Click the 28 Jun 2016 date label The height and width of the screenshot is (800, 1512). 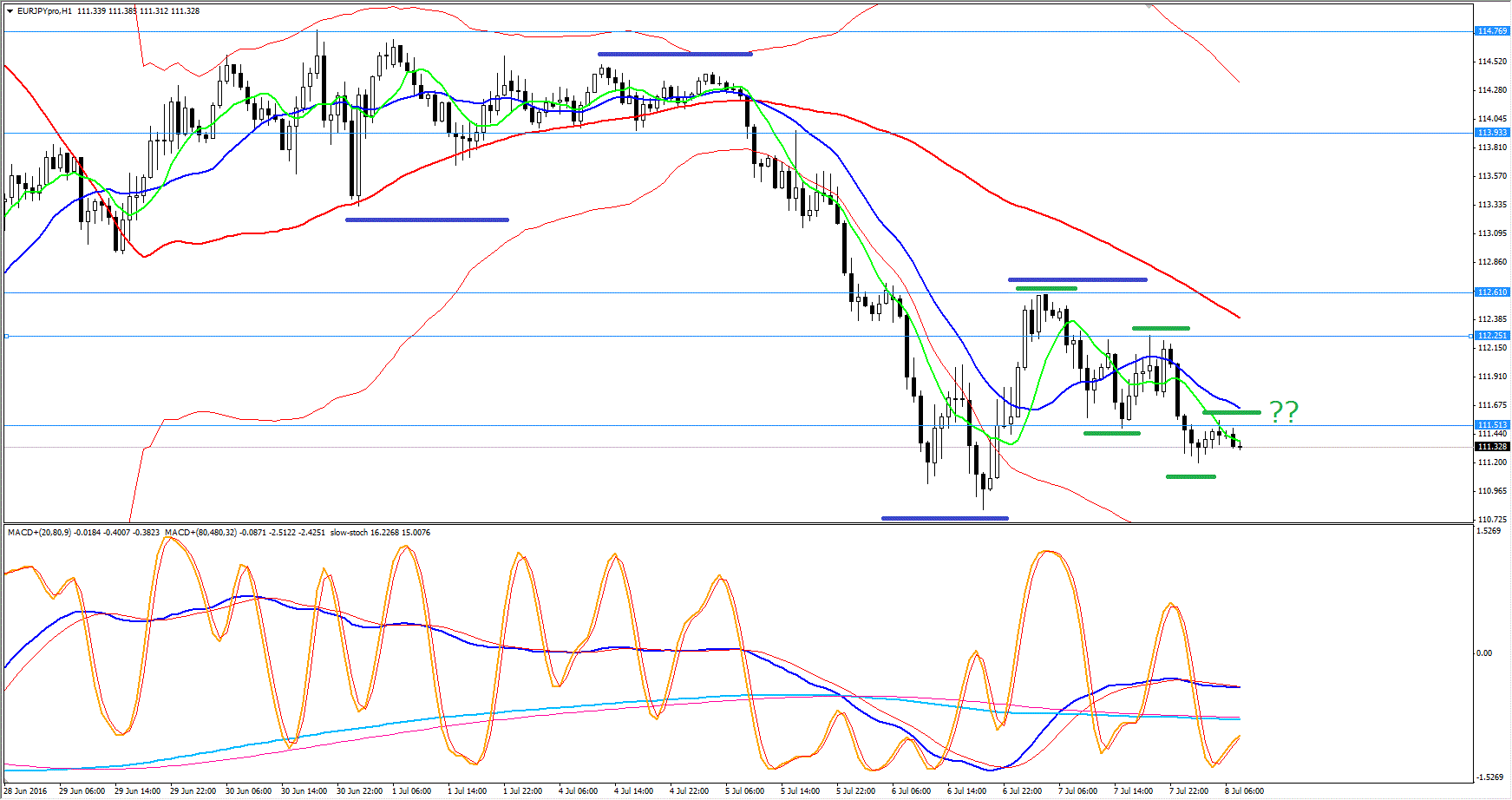point(26,790)
